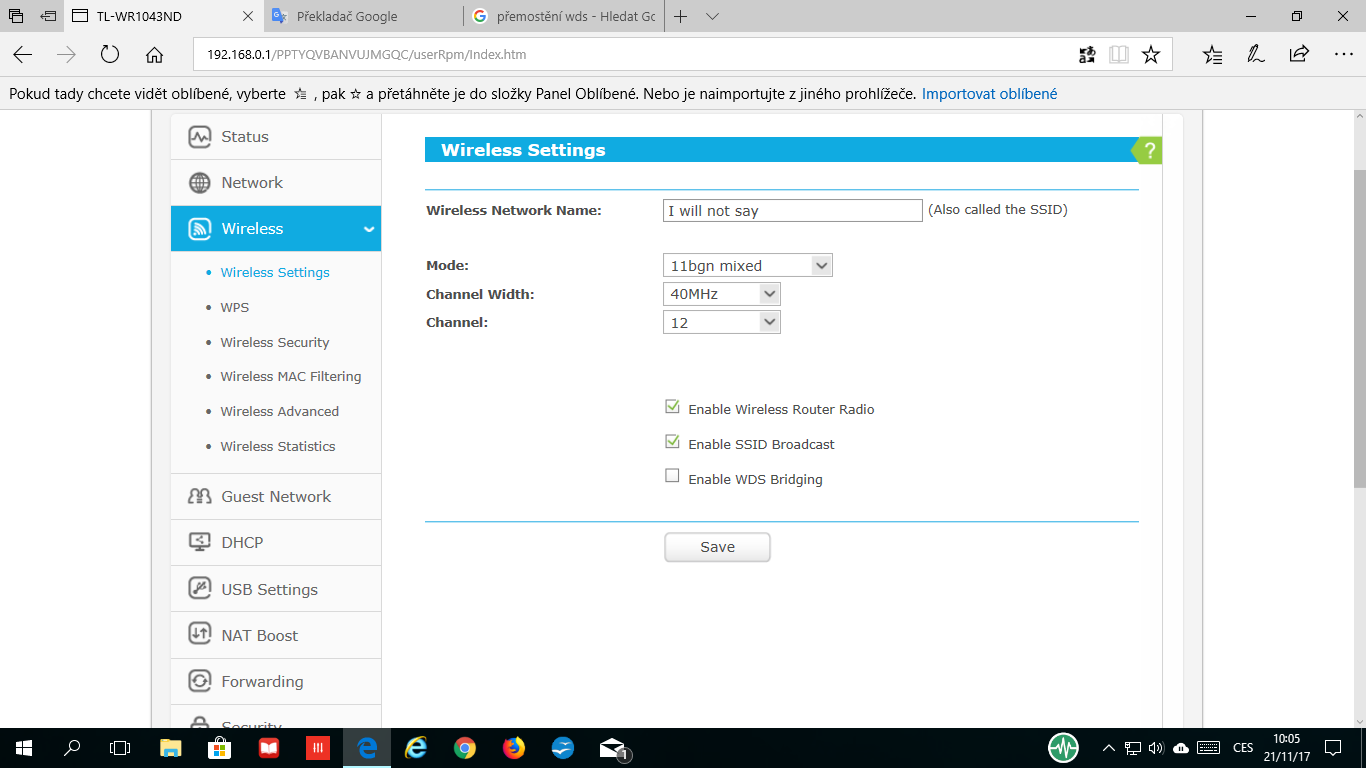This screenshot has height=768, width=1366.
Task: Open the Channel Width dropdown
Action: tap(722, 294)
